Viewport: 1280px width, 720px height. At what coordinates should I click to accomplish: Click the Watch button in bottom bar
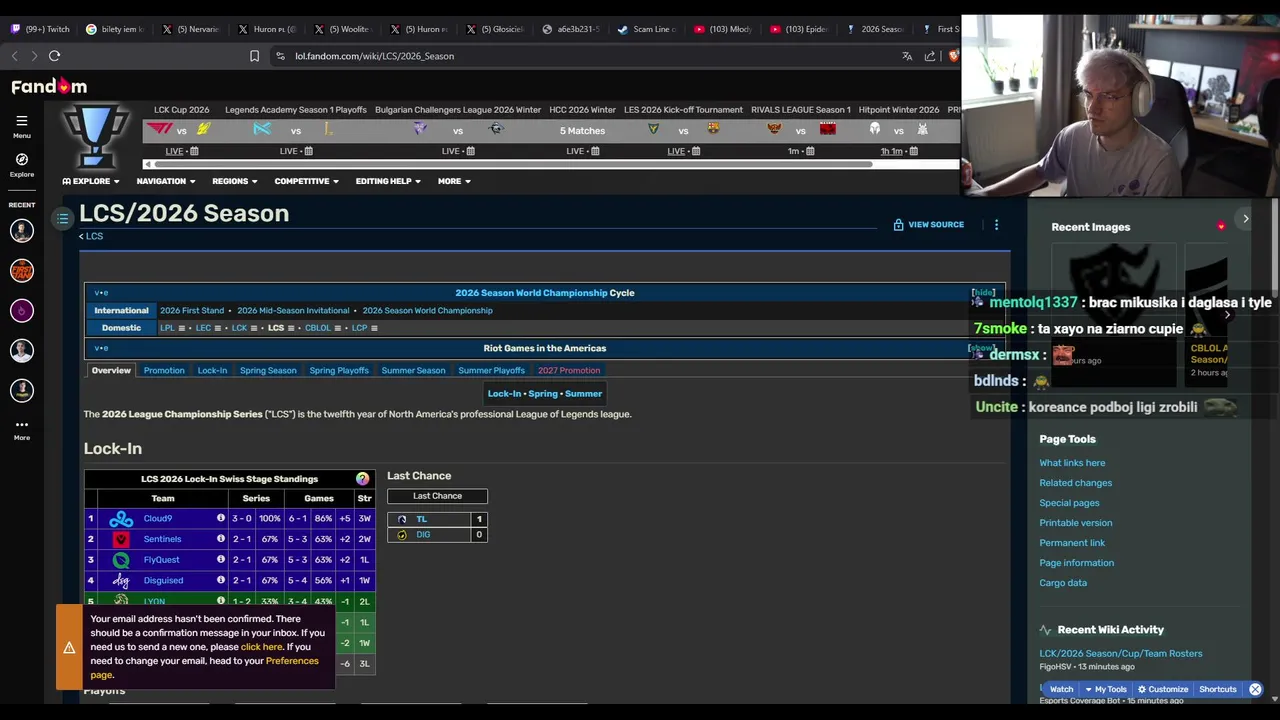tap(1061, 689)
